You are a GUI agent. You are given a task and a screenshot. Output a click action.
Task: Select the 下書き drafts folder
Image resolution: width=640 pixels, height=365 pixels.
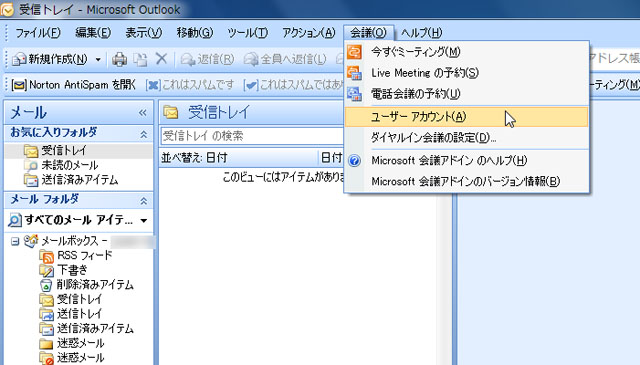tap(72, 270)
